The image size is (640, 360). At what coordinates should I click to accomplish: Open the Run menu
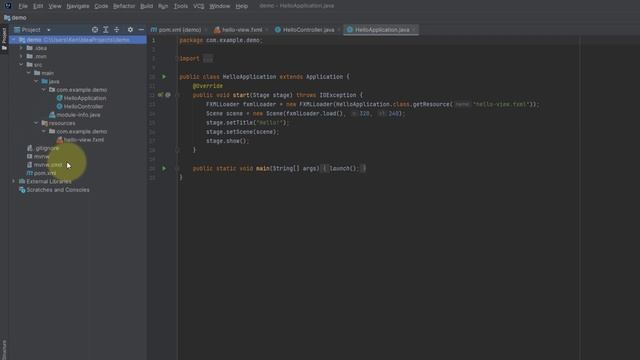(163, 6)
